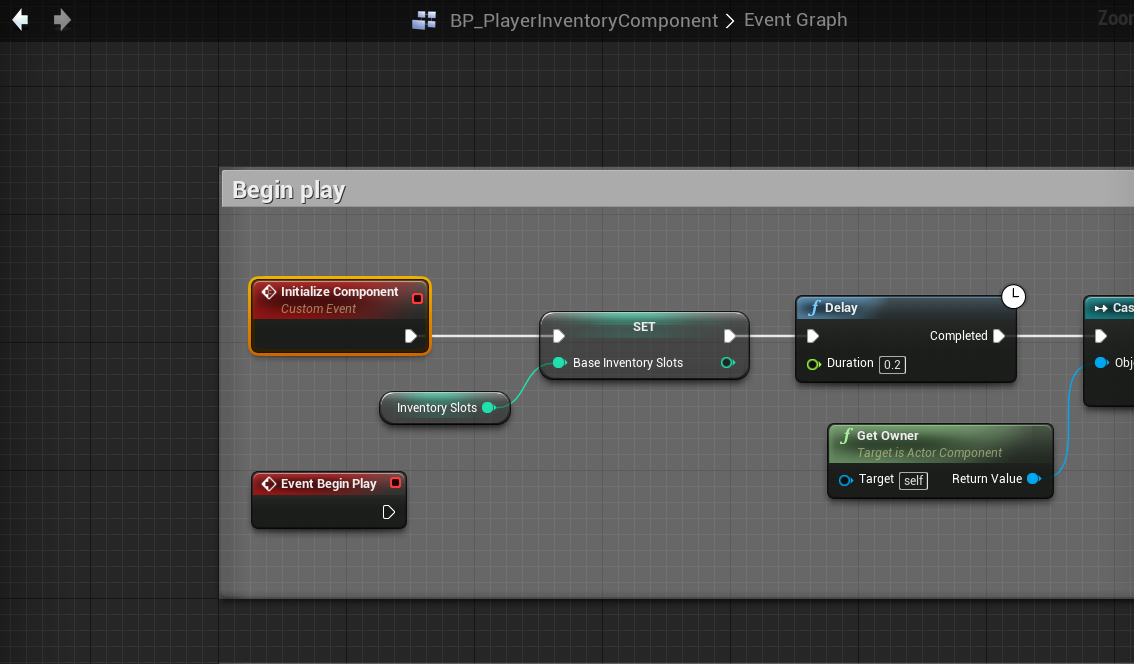
Task: Select the Inventory Slots variable node
Action: tap(437, 408)
